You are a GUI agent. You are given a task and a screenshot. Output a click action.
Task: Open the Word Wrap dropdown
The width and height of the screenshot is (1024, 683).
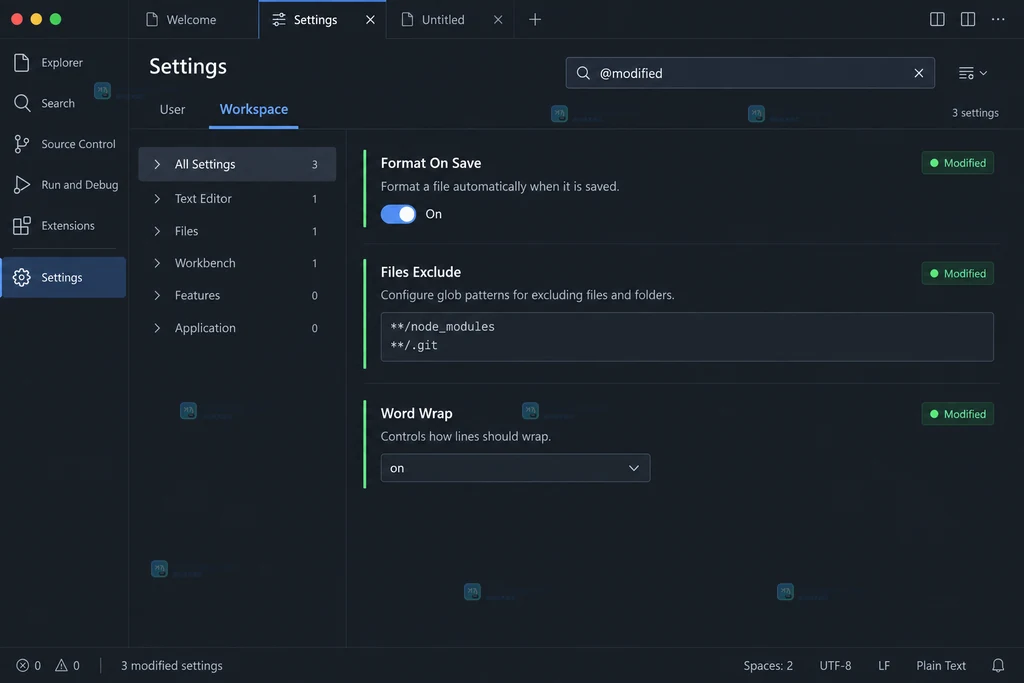point(515,468)
